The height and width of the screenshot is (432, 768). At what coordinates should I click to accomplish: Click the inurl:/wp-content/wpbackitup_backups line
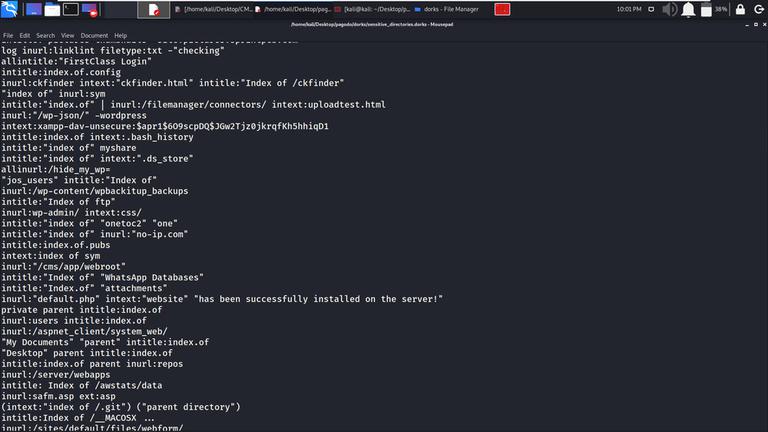click(95, 191)
